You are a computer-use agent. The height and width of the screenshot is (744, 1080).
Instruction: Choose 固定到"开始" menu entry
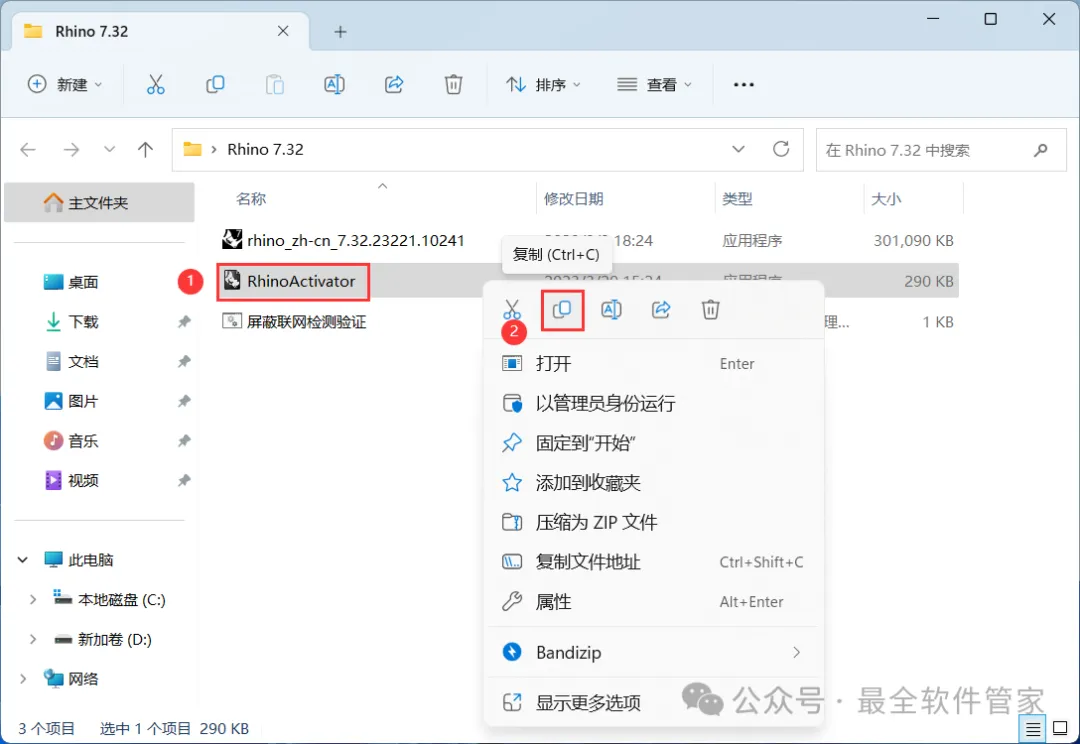coord(653,443)
